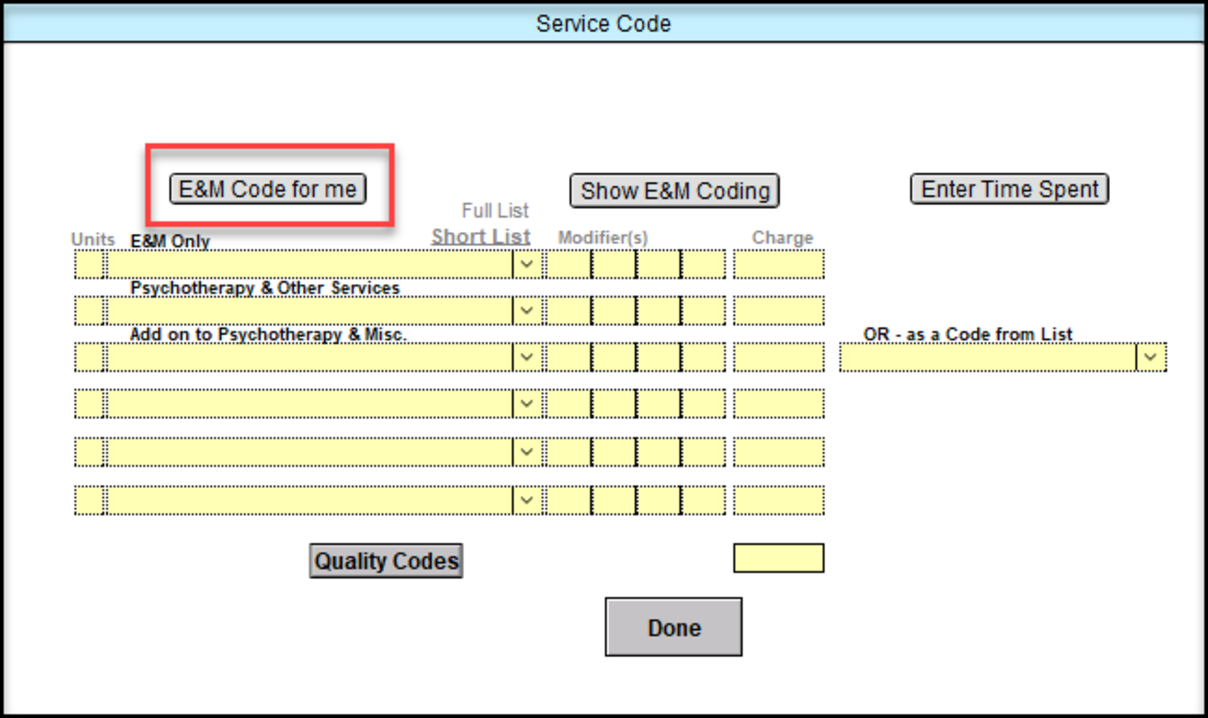The height and width of the screenshot is (718, 1208).
Task: Click Charge field in Psychotherapy & Other Services row
Action: 778,311
